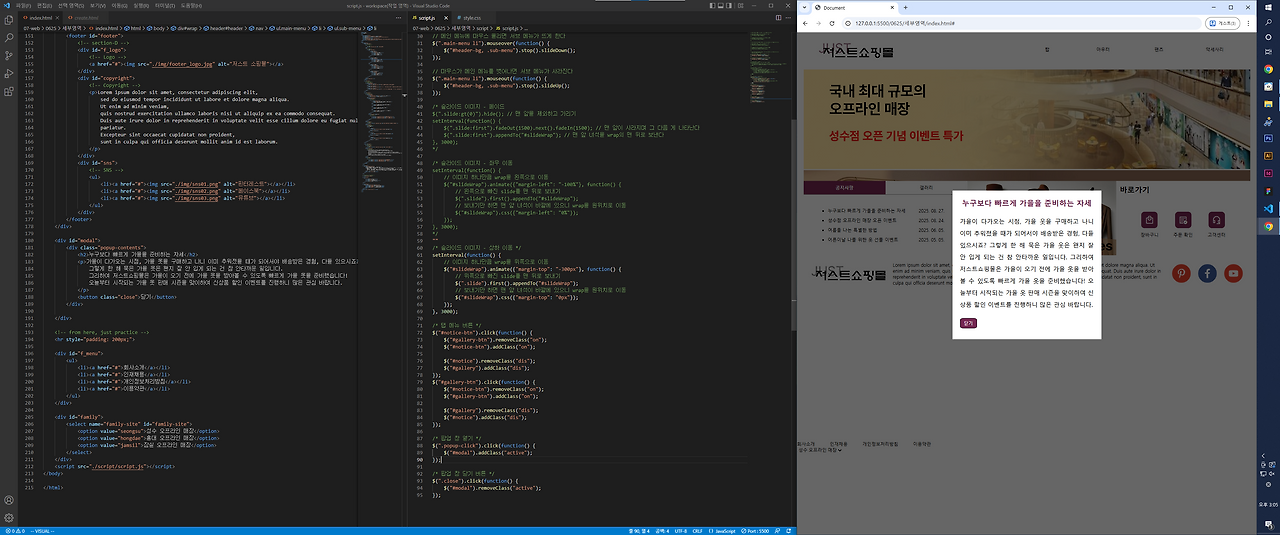Click the 닫기 close button in popup
Viewport: 1280px width, 535px height.
point(968,323)
